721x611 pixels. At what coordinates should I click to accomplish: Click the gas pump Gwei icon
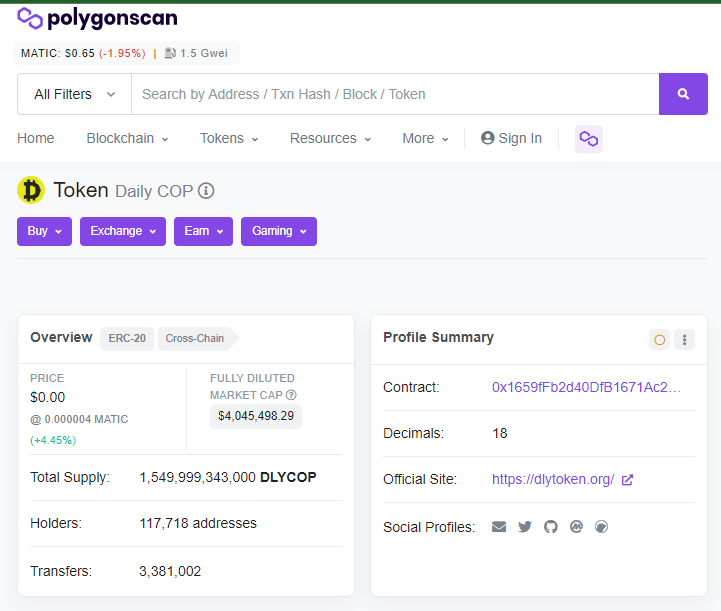pos(170,53)
